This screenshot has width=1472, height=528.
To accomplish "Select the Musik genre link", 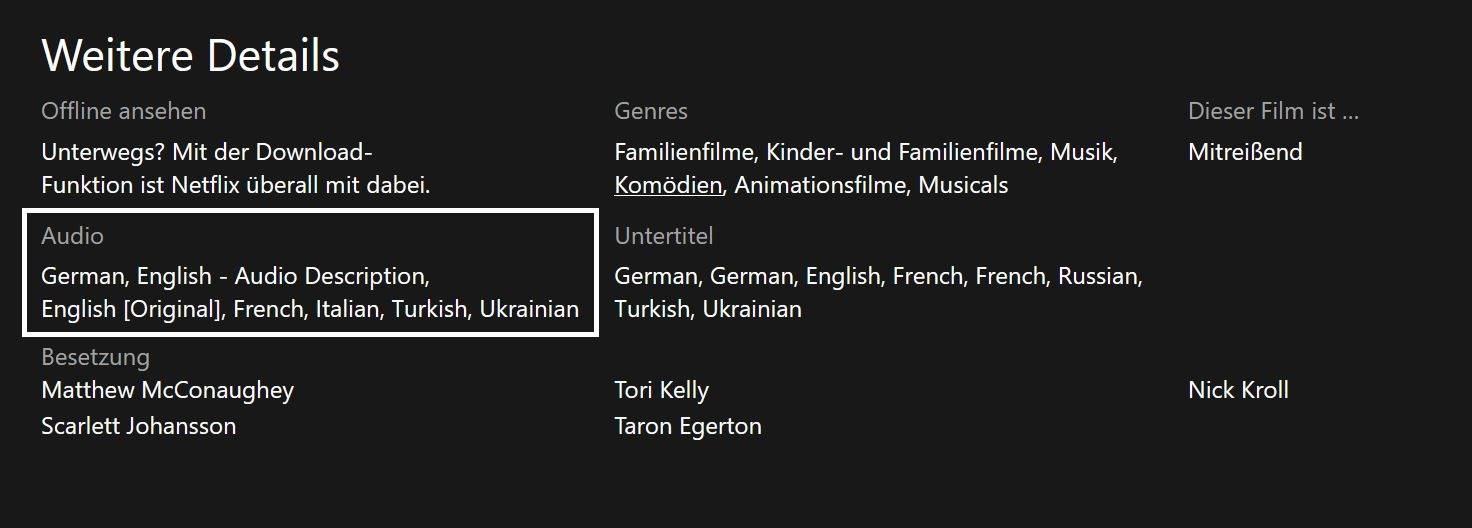I will 1082,152.
